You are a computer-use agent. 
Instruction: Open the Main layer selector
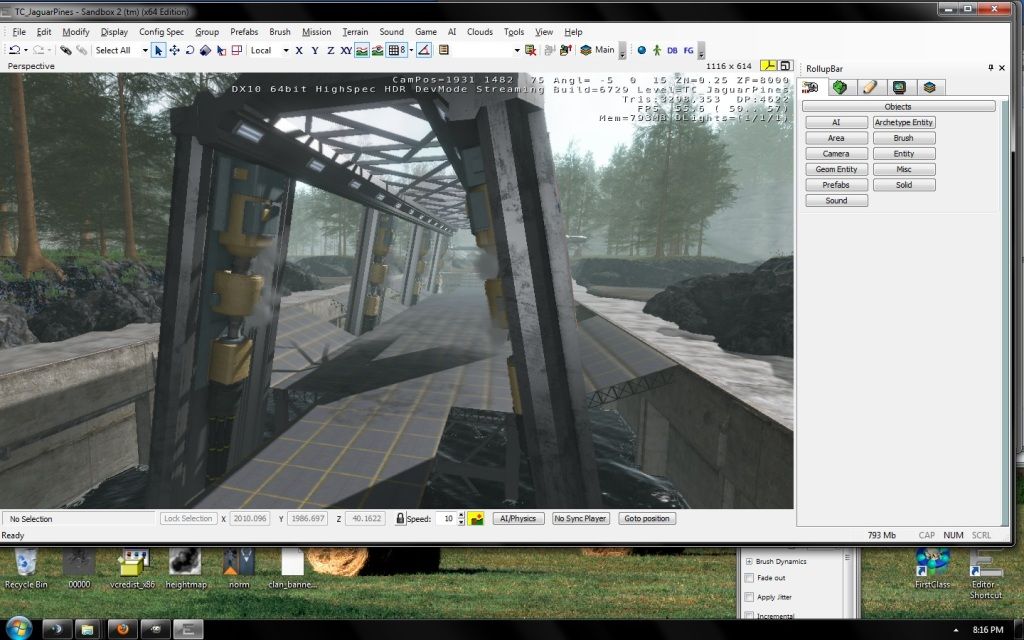598,50
